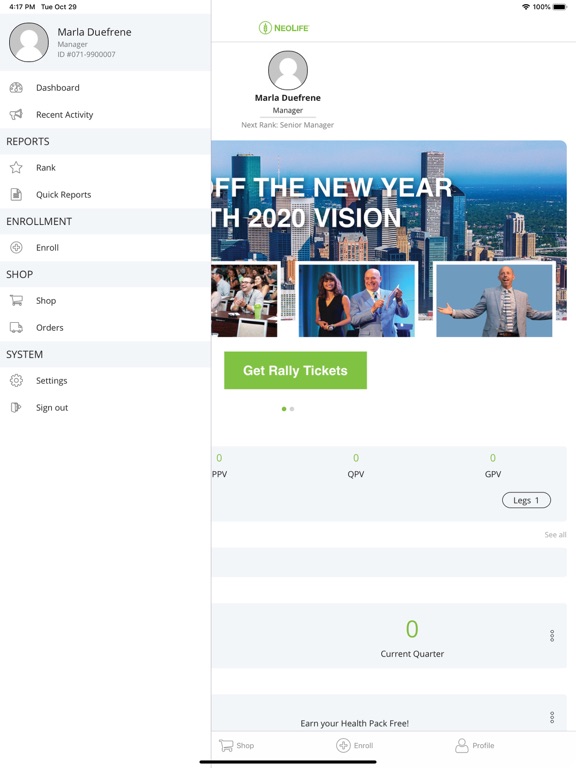Tap the GPV value
The height and width of the screenshot is (768, 576).
[x=493, y=458]
